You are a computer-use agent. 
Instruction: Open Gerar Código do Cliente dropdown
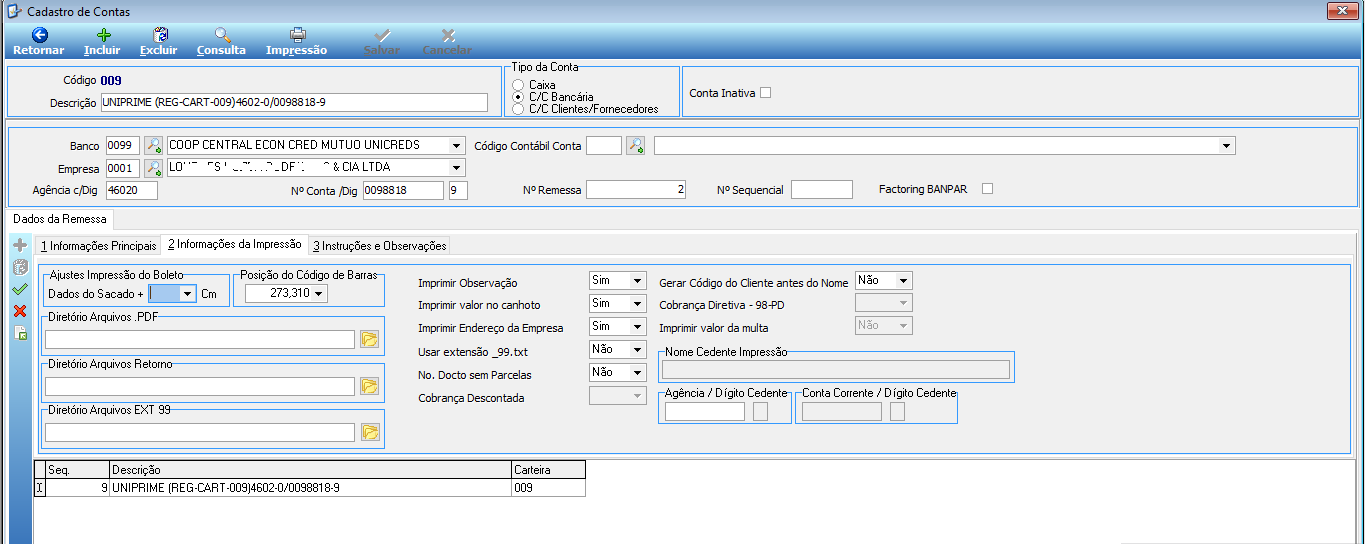pyautogui.click(x=904, y=281)
